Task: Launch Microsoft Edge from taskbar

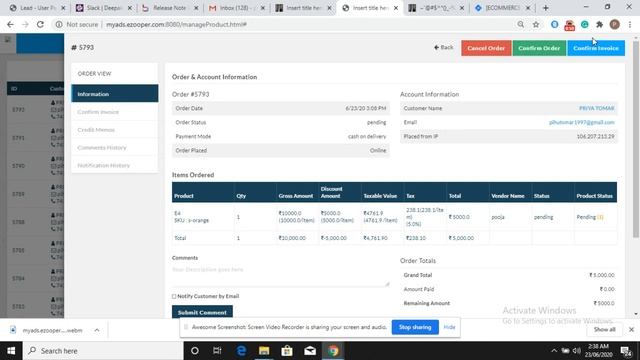Action: click(x=241, y=351)
